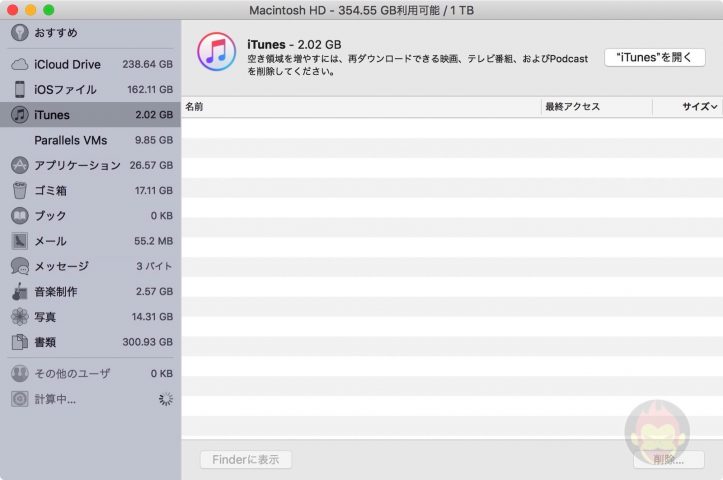
Task: Click the iCloud Drive cloud icon
Action: tap(19, 65)
